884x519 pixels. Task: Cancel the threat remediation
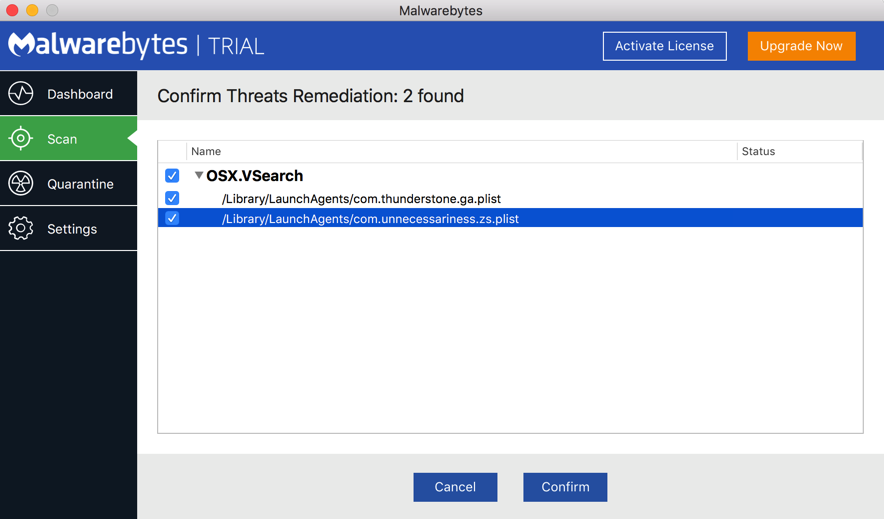point(455,487)
